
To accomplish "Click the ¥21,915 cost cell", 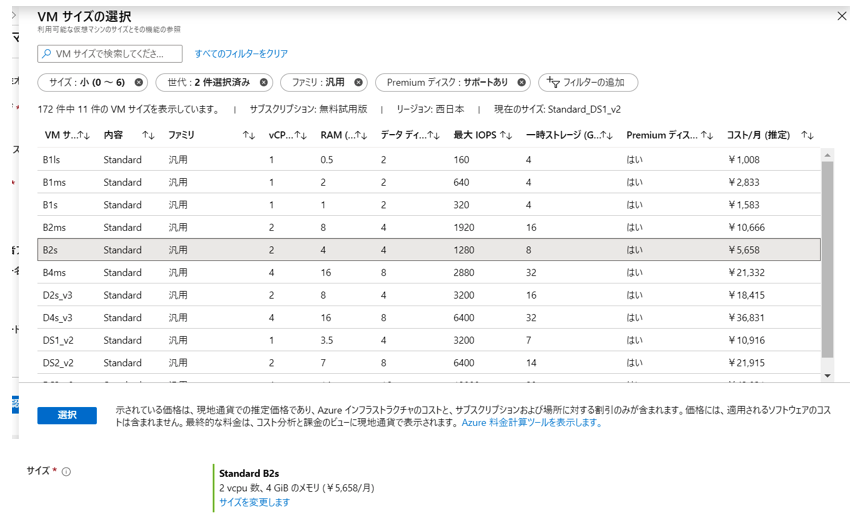I will (746, 363).
